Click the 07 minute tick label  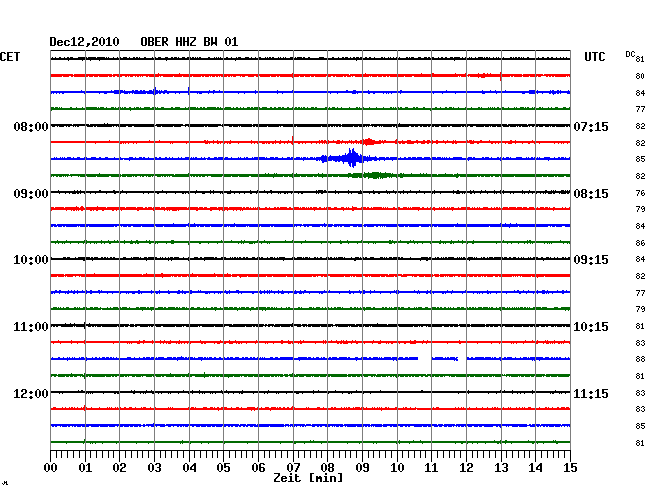click(293, 467)
